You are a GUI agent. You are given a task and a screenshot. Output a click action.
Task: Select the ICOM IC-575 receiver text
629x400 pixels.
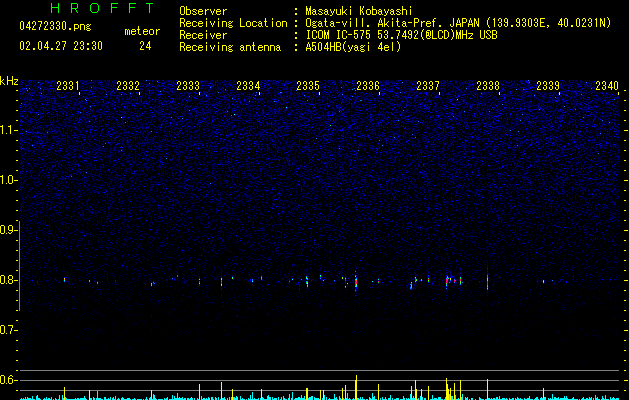click(x=401, y=35)
